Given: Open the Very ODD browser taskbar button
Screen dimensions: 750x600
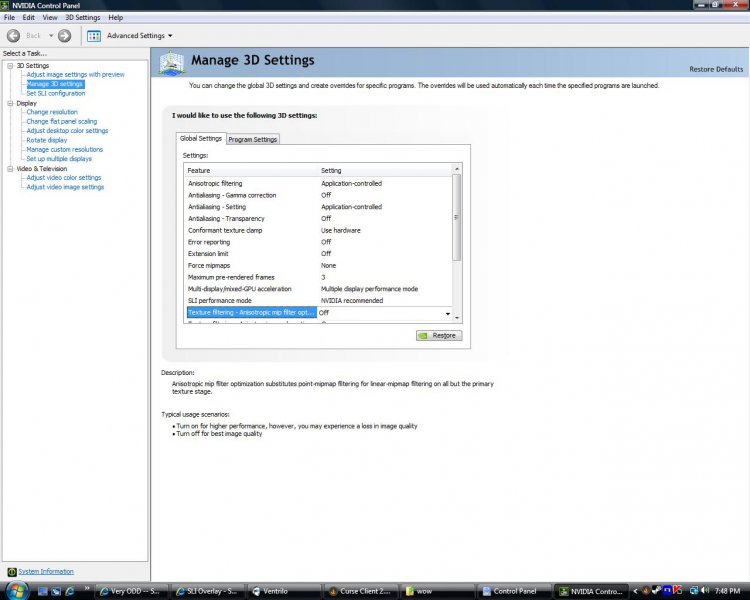Looking at the screenshot, I should click(x=131, y=591).
